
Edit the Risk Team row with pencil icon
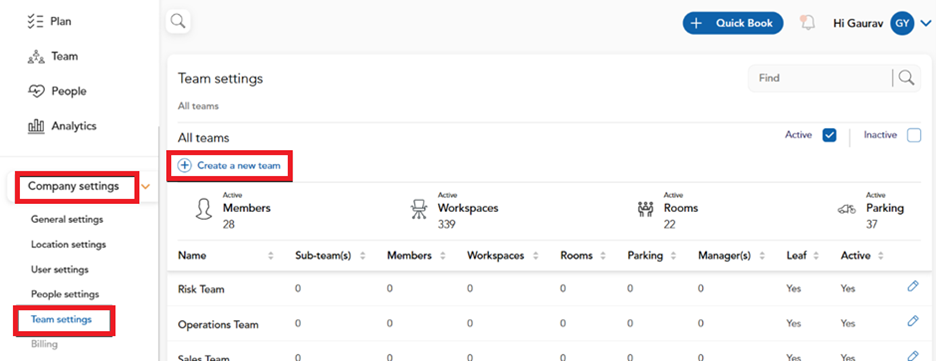pyautogui.click(x=912, y=286)
